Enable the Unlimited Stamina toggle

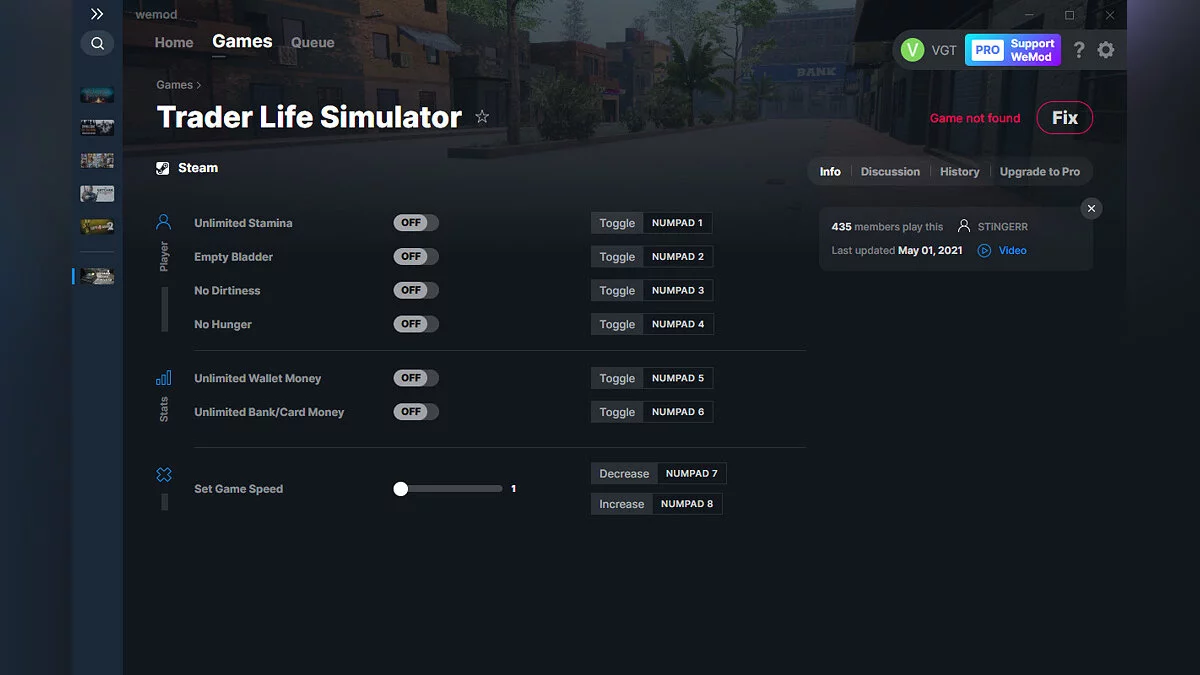point(416,222)
